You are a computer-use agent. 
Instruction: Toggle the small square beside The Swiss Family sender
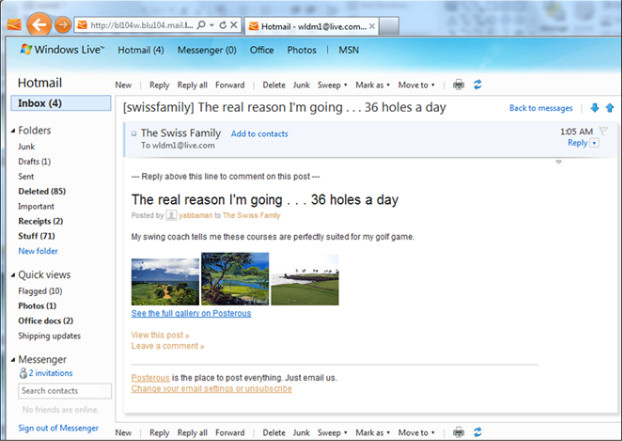click(x=134, y=134)
